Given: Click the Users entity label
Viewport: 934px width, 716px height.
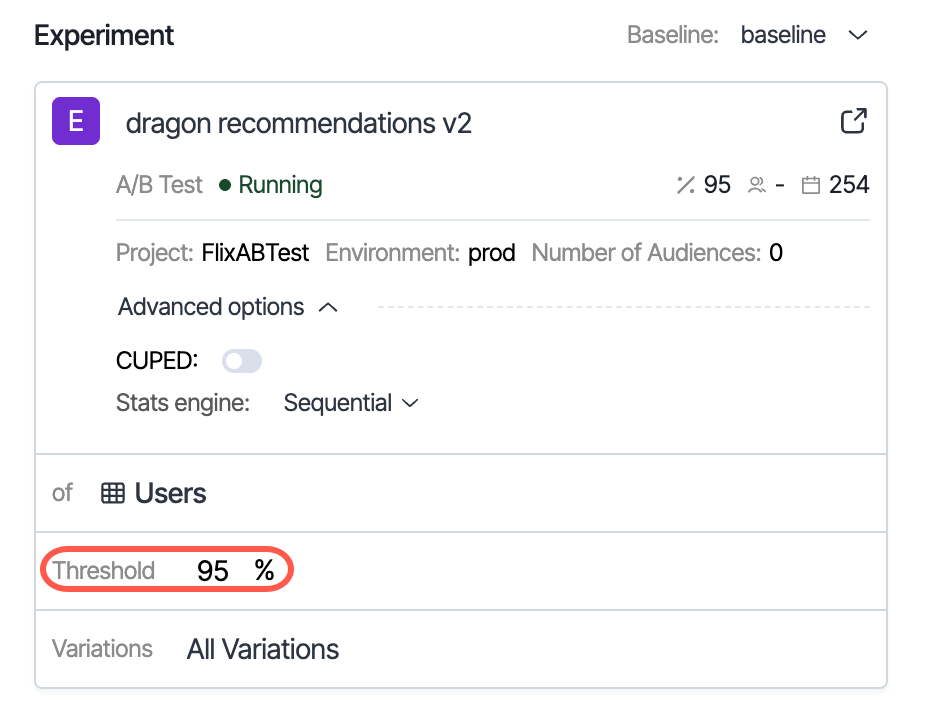Looking at the screenshot, I should click(170, 493).
